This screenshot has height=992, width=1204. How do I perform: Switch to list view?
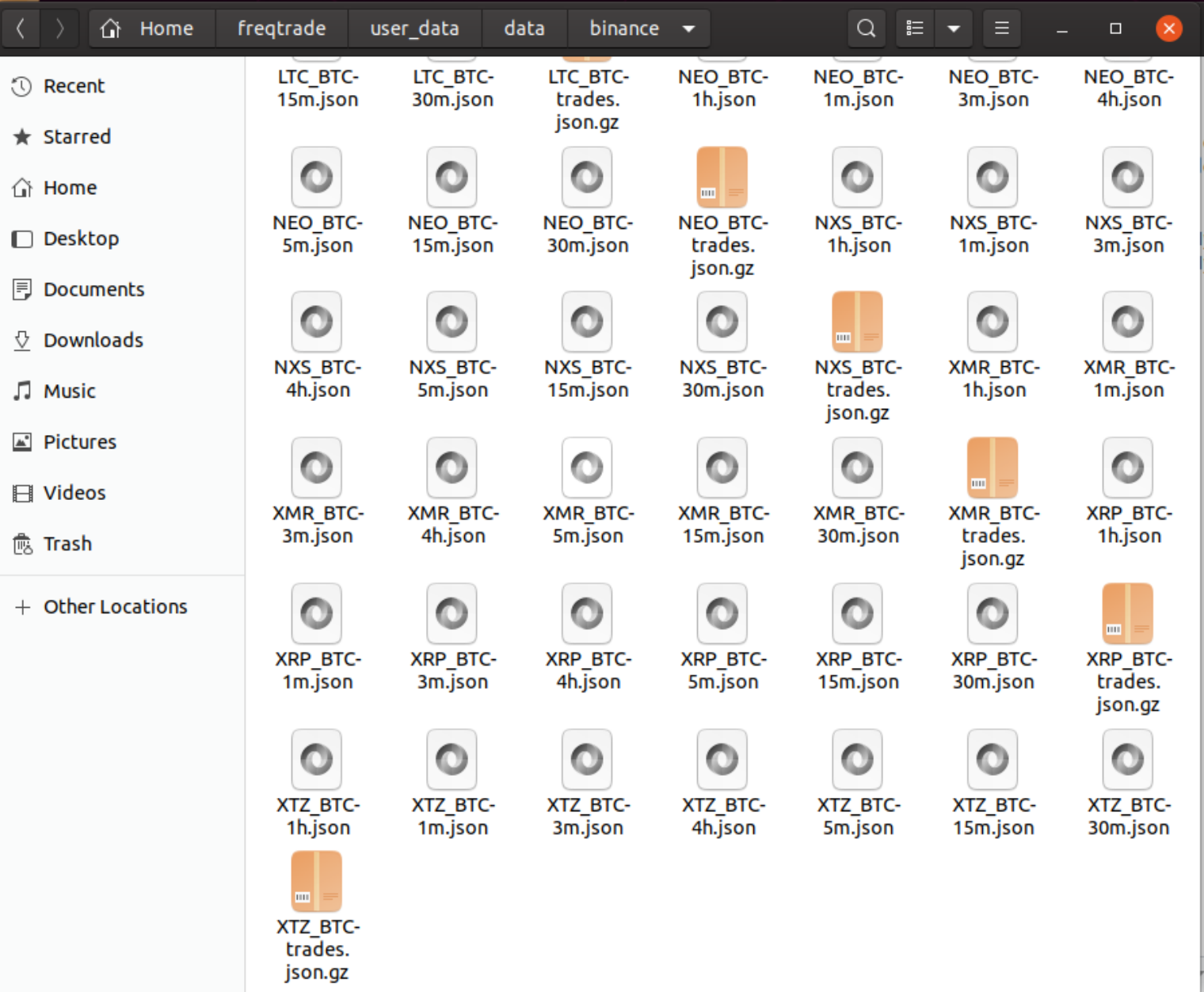coord(914,28)
